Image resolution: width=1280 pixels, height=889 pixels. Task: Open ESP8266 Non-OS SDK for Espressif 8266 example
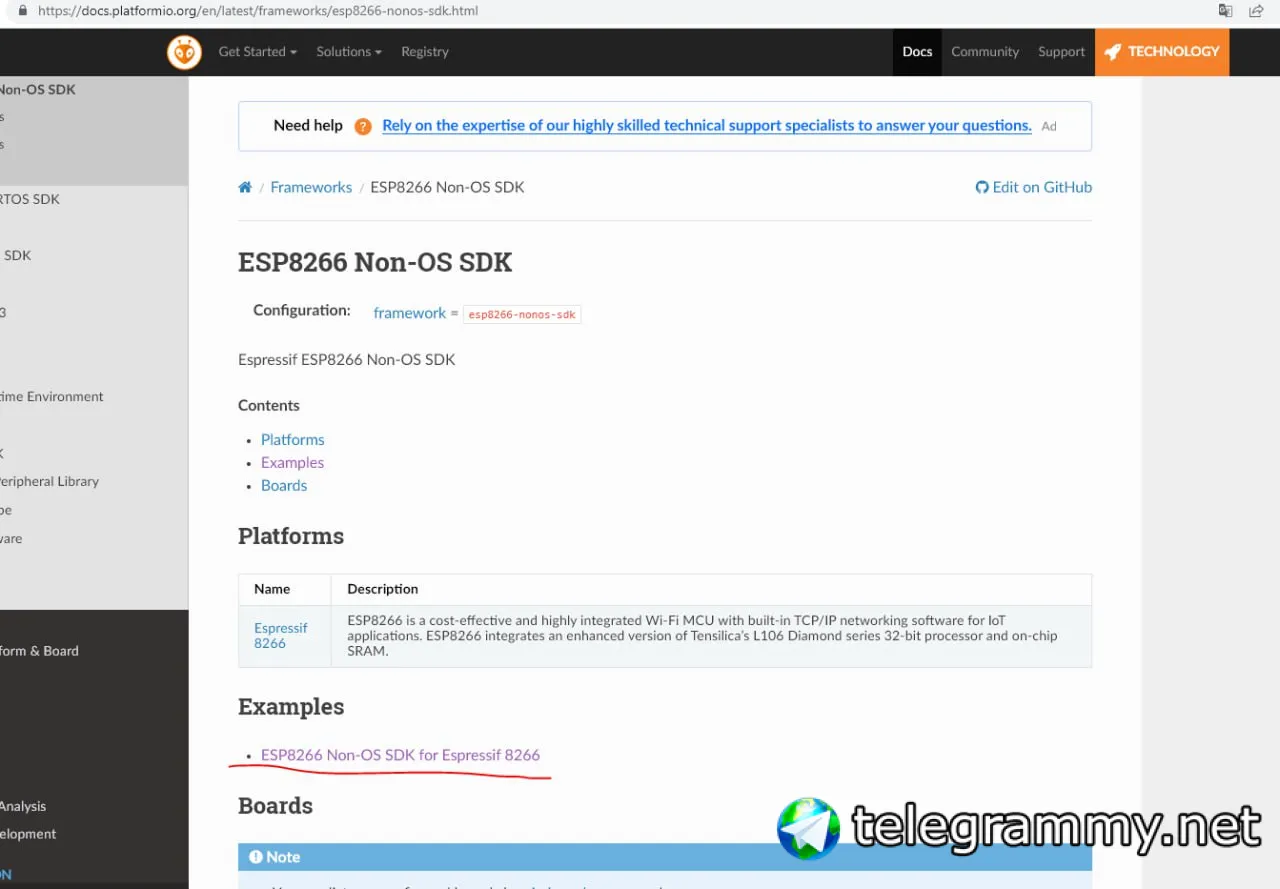click(400, 755)
